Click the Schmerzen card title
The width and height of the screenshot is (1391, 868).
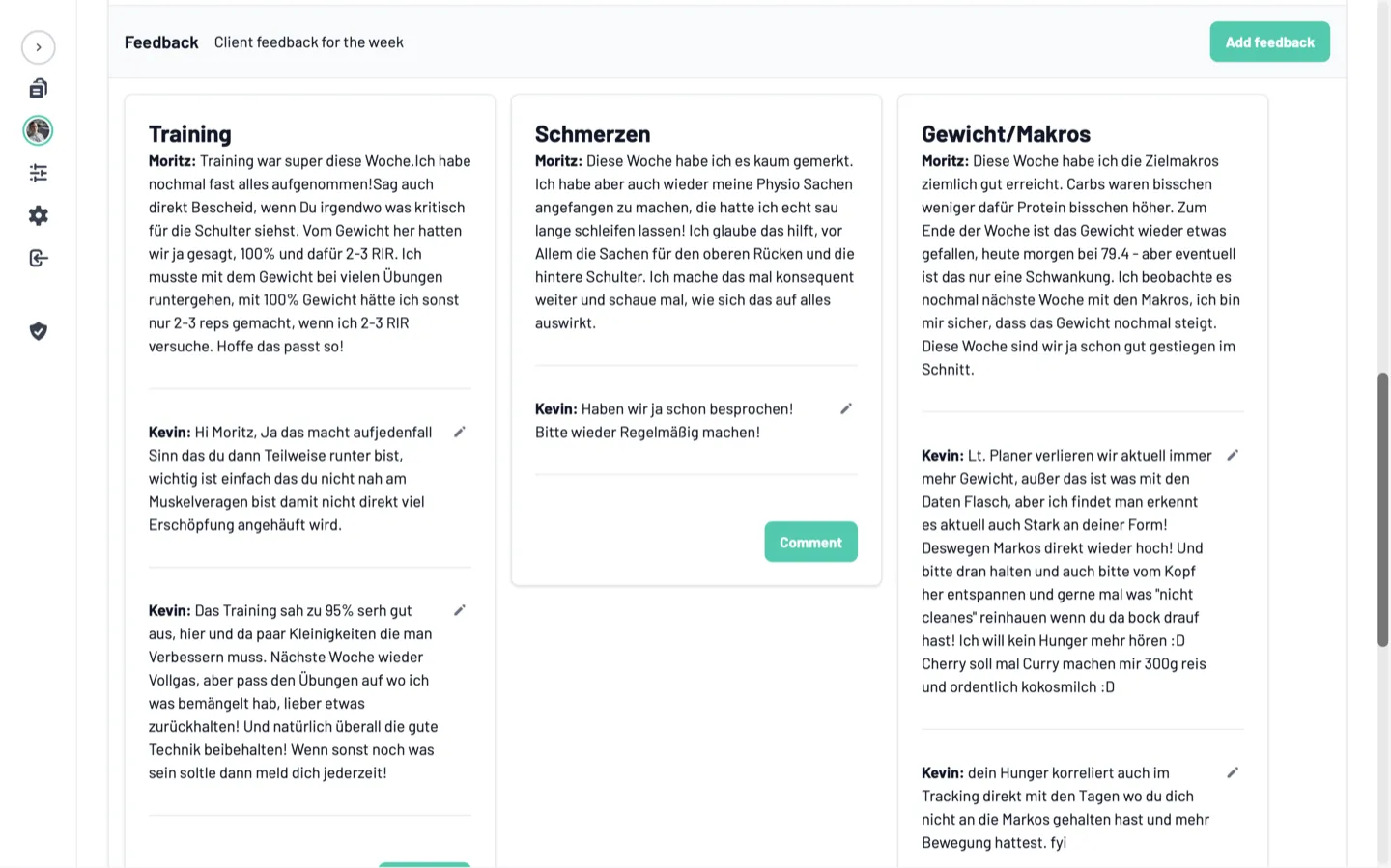(x=592, y=134)
